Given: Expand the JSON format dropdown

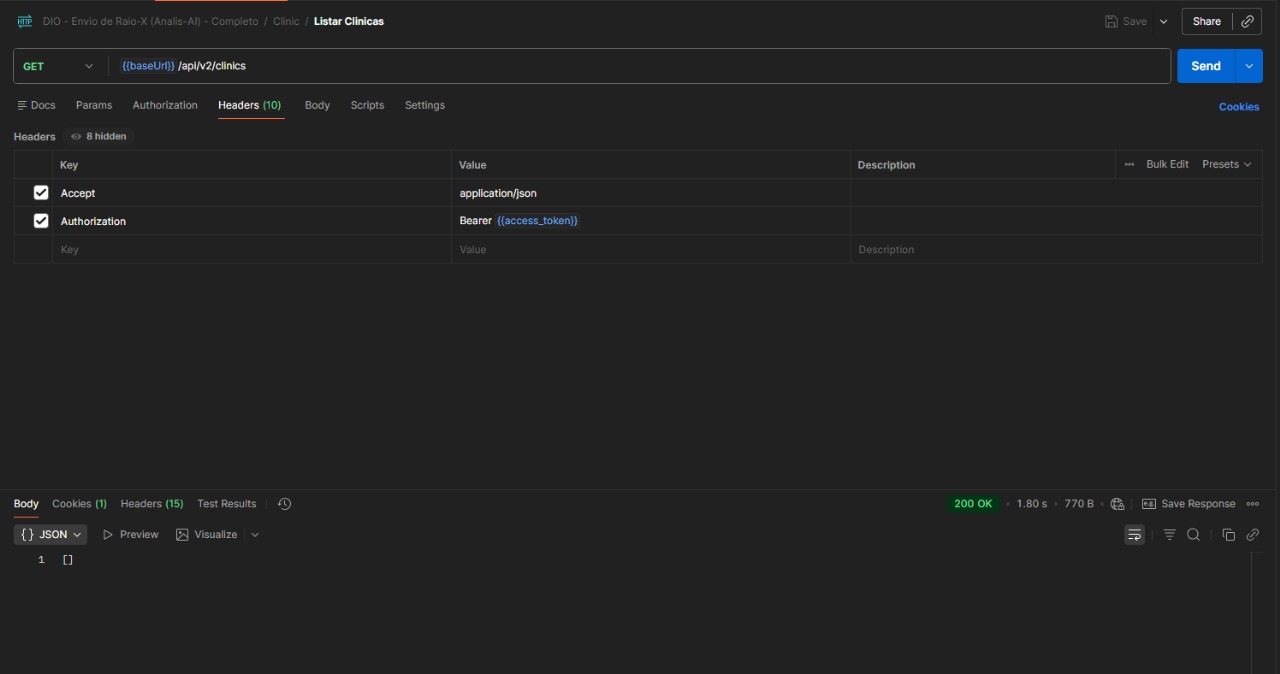Looking at the screenshot, I should coord(51,535).
